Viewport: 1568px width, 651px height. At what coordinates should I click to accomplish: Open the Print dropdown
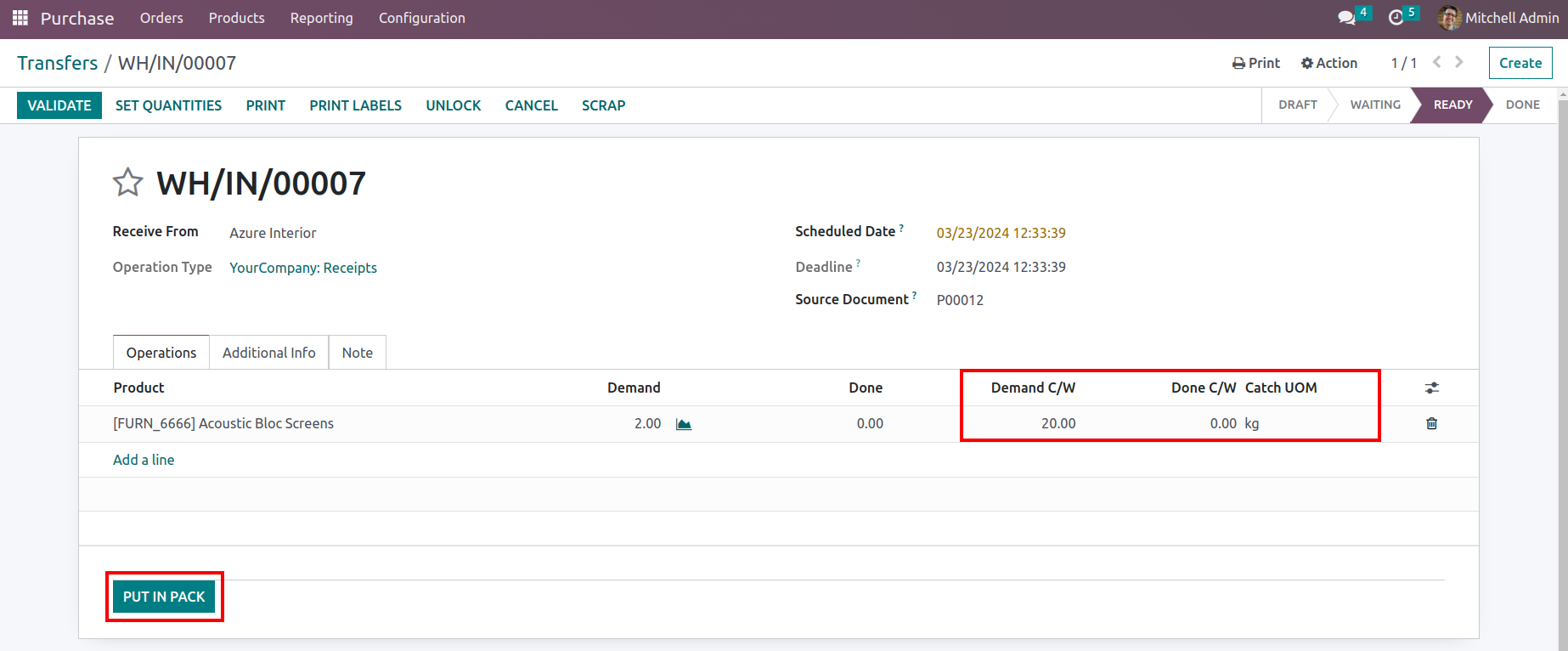(x=1256, y=63)
